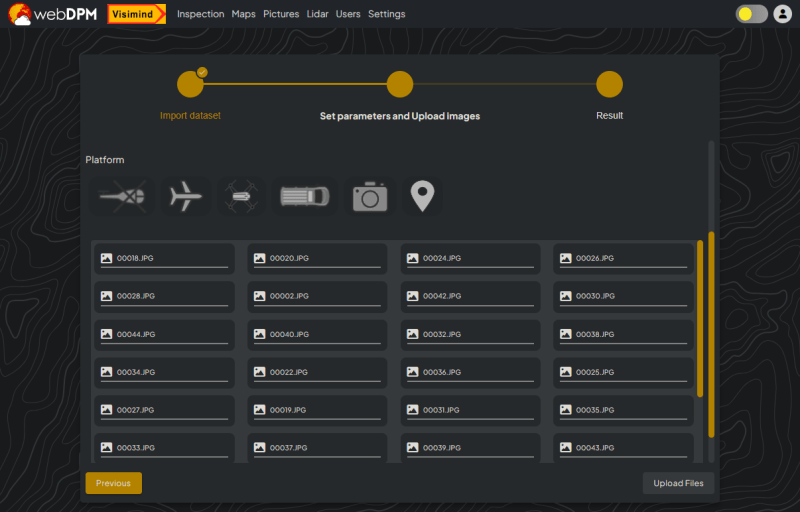The image size is (800, 512).
Task: Click the Set parameters and Upload images step circle
Action: pos(399,84)
